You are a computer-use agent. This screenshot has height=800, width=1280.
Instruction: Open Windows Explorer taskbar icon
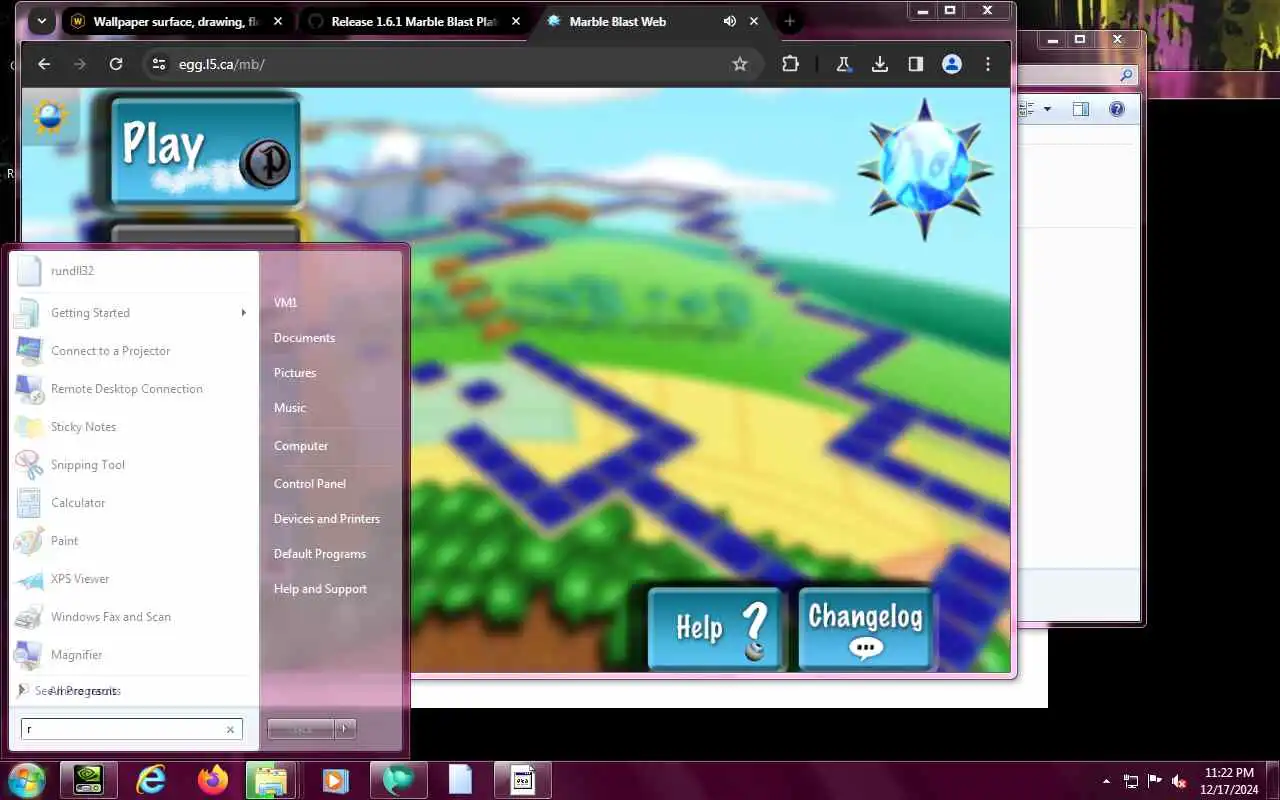[269, 780]
